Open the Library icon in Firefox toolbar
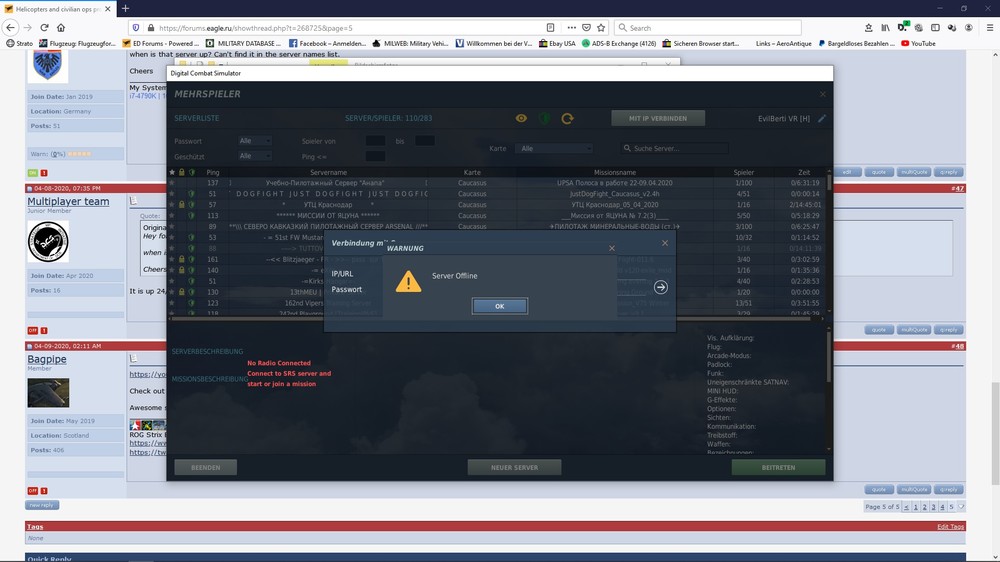This screenshot has height=562, width=1000. (885, 27)
